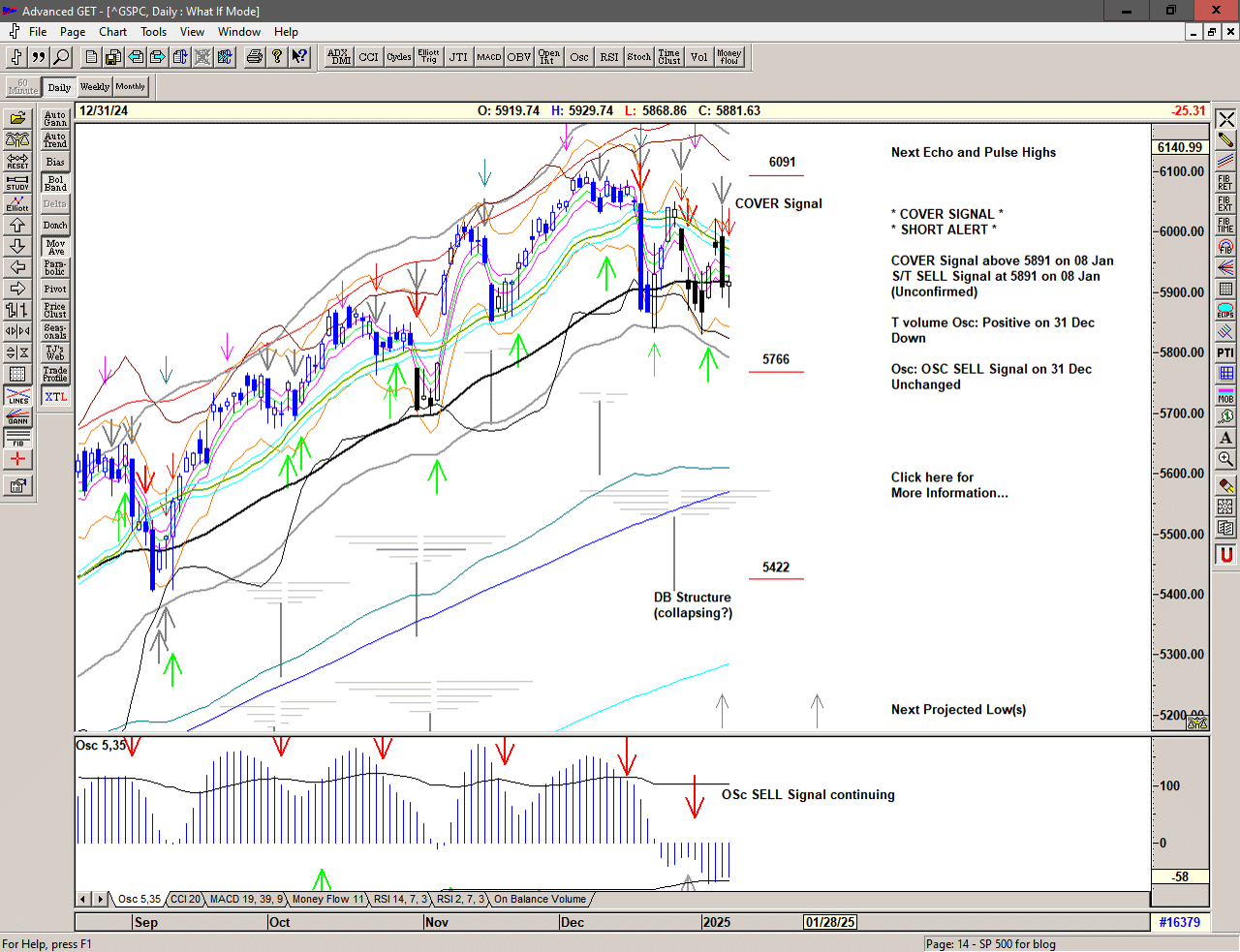Click the 01/28/25 date marker
1240x952 pixels.
[830, 922]
